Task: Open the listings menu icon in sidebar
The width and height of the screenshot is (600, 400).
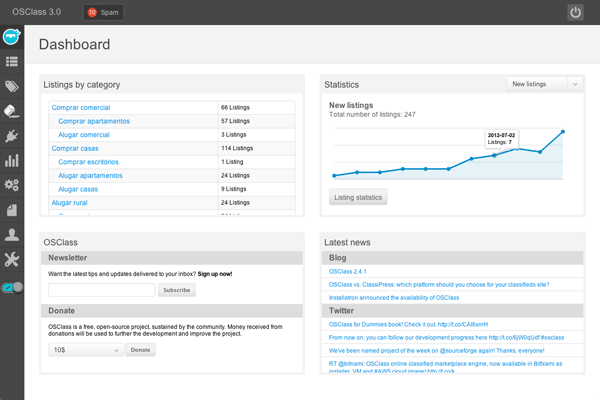Action: tap(12, 62)
